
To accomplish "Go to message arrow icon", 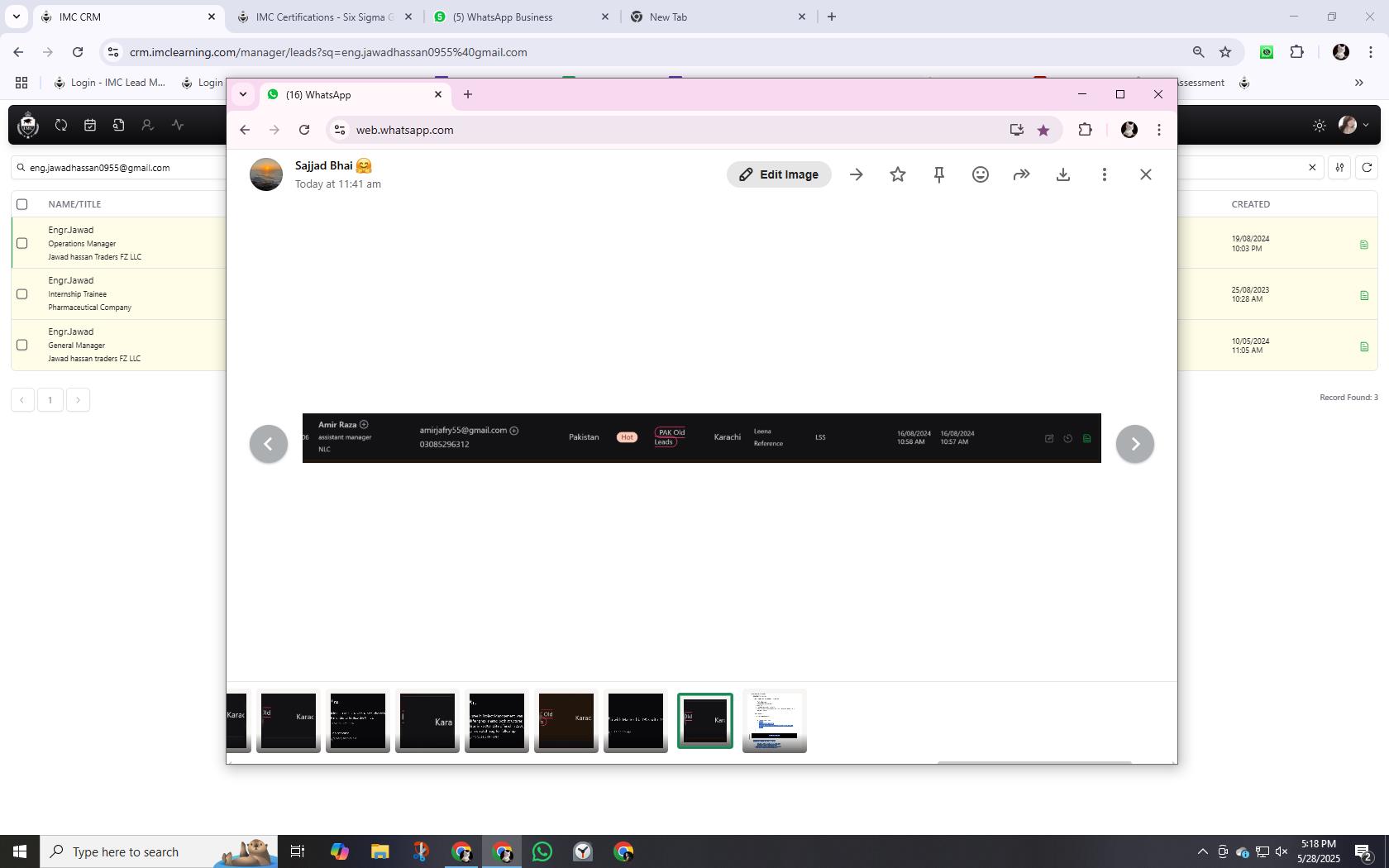I will click(857, 174).
